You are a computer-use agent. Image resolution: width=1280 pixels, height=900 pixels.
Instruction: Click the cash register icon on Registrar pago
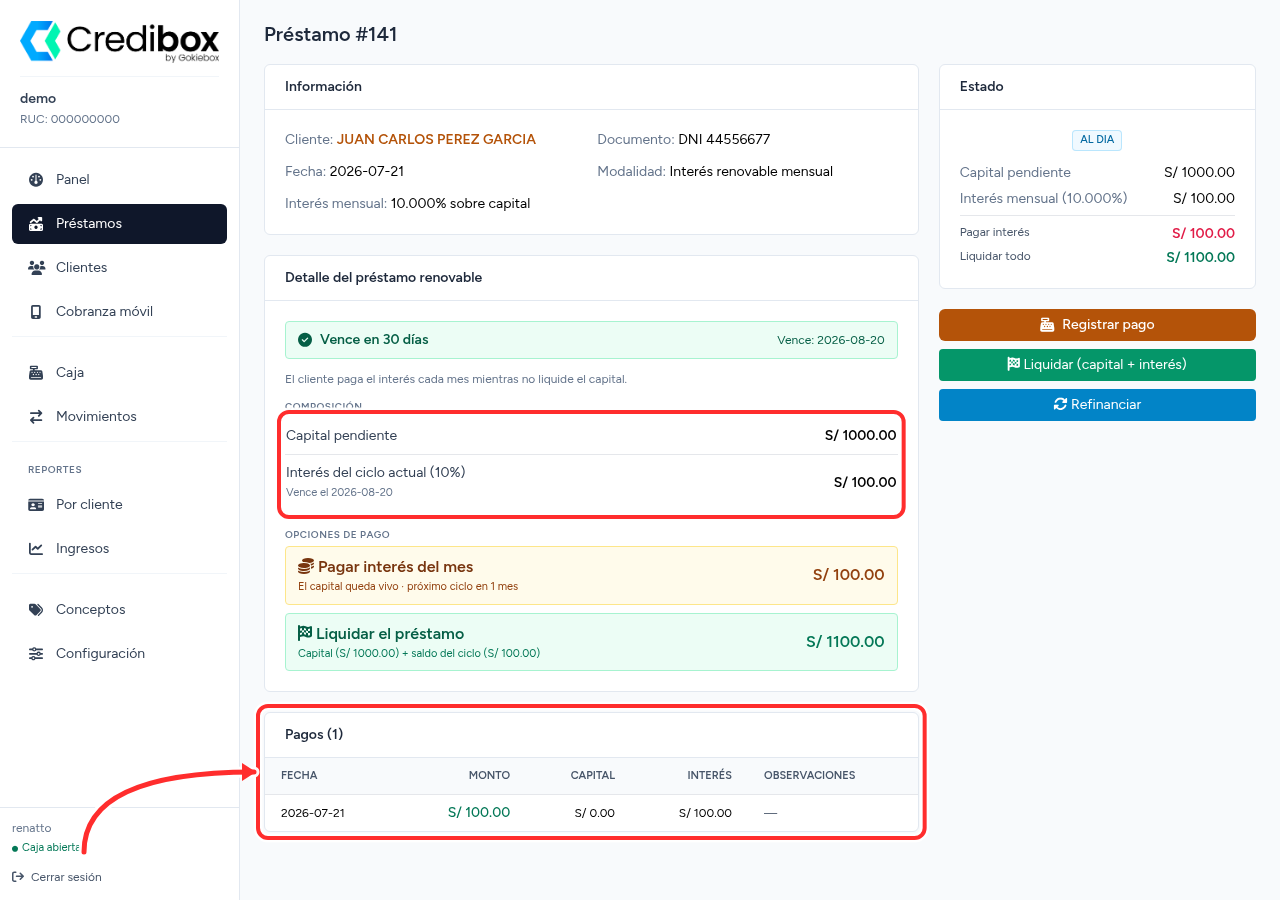pyautogui.click(x=1047, y=325)
